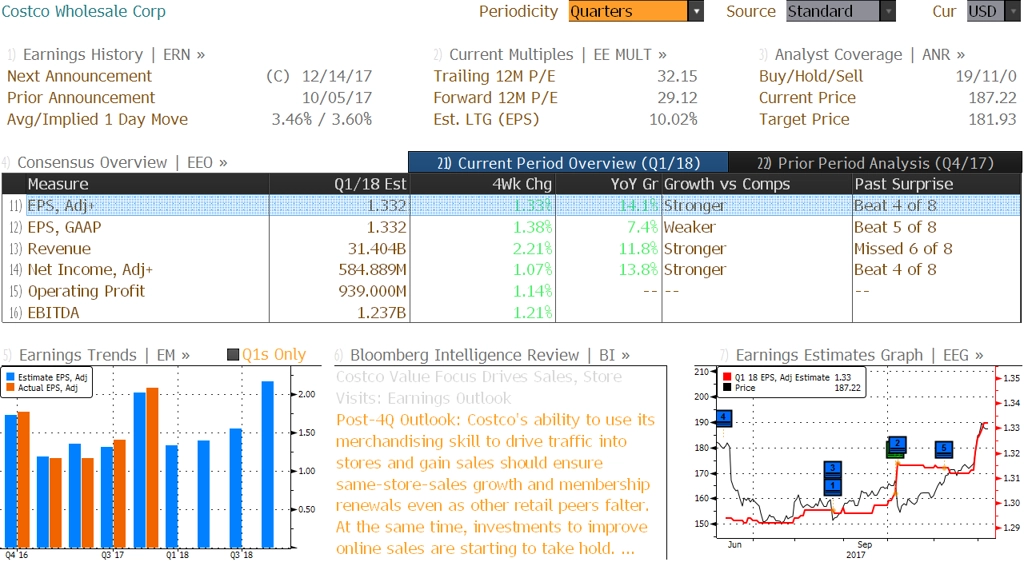
Task: Toggle the Q1s Only checkbox
Action: pos(233,354)
